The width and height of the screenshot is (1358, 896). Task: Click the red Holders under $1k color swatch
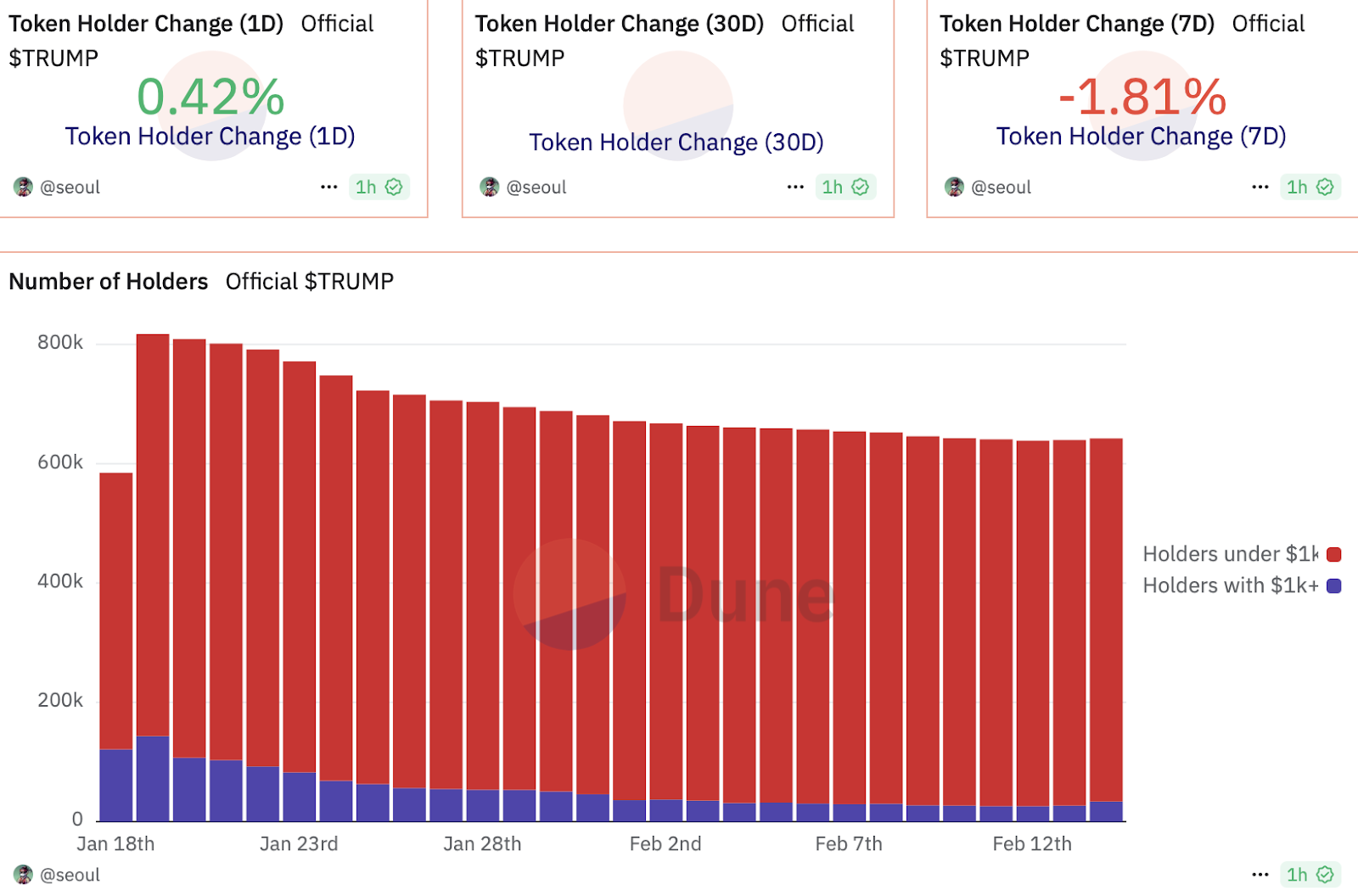coord(1333,555)
